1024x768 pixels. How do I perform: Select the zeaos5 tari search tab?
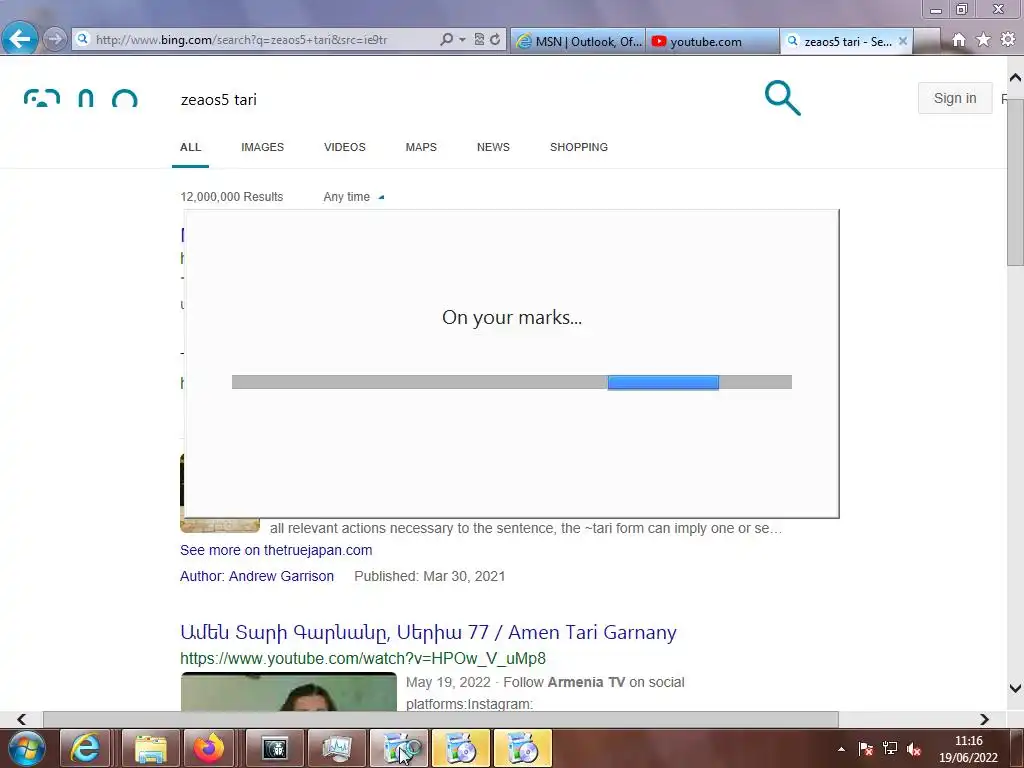(x=840, y=41)
